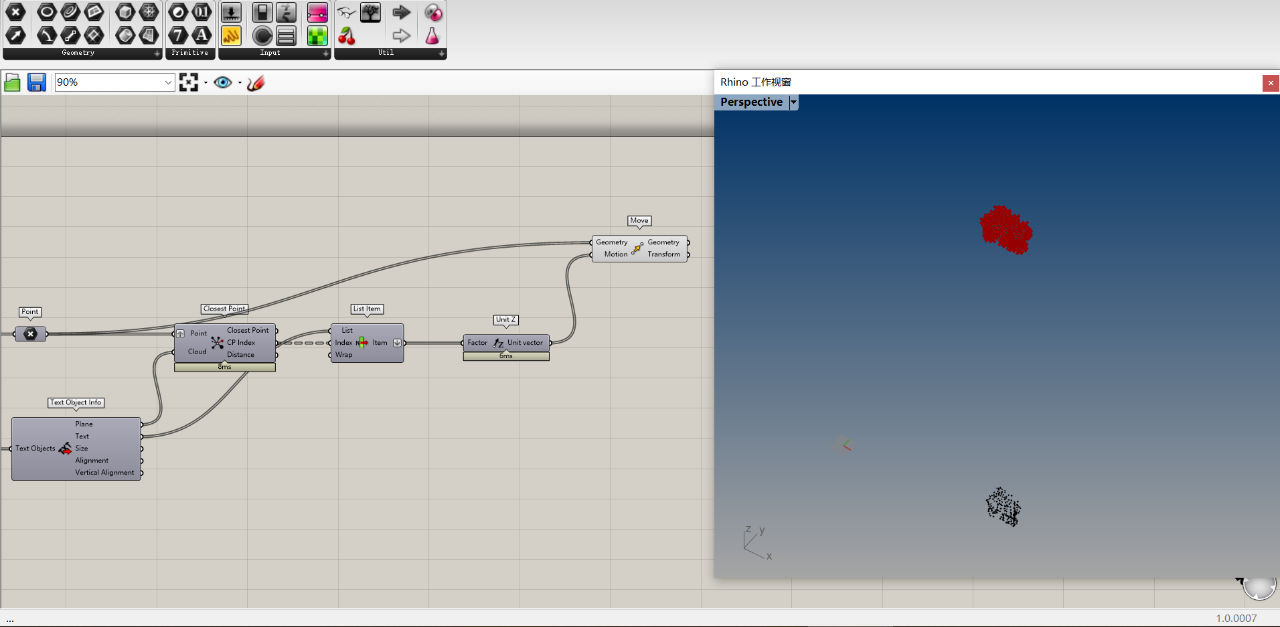Image resolution: width=1280 pixels, height=627 pixels.
Task: Toggle the arrow on List Item output
Action: (x=397, y=343)
